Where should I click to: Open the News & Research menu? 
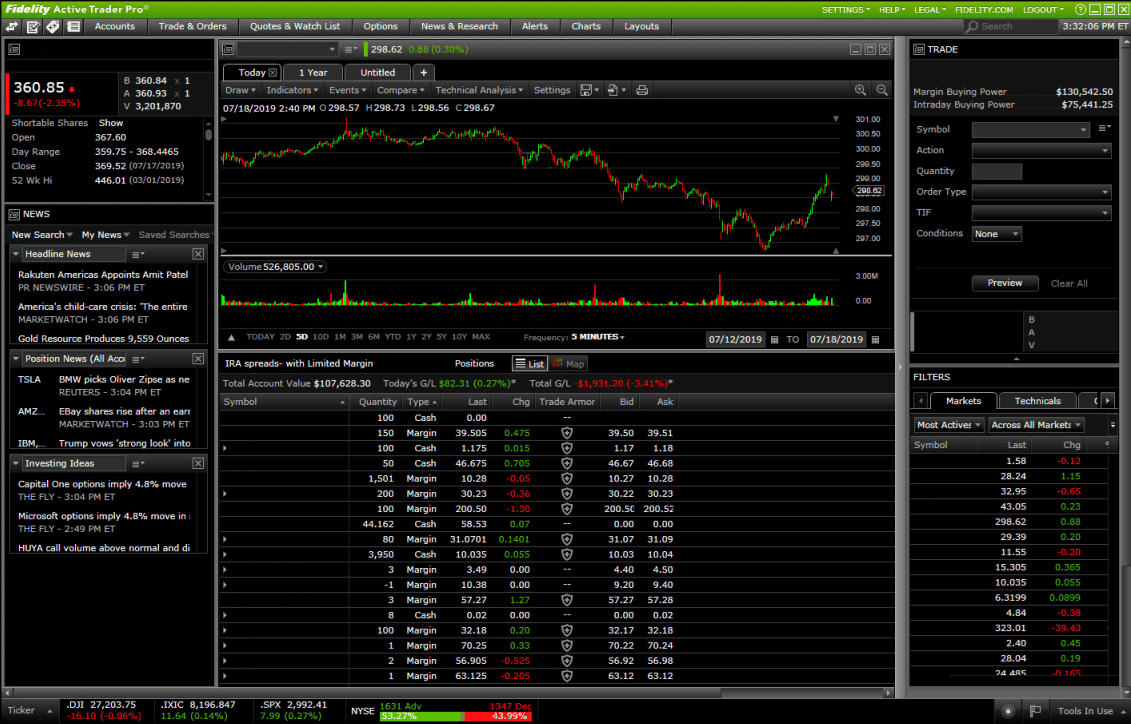click(x=460, y=27)
